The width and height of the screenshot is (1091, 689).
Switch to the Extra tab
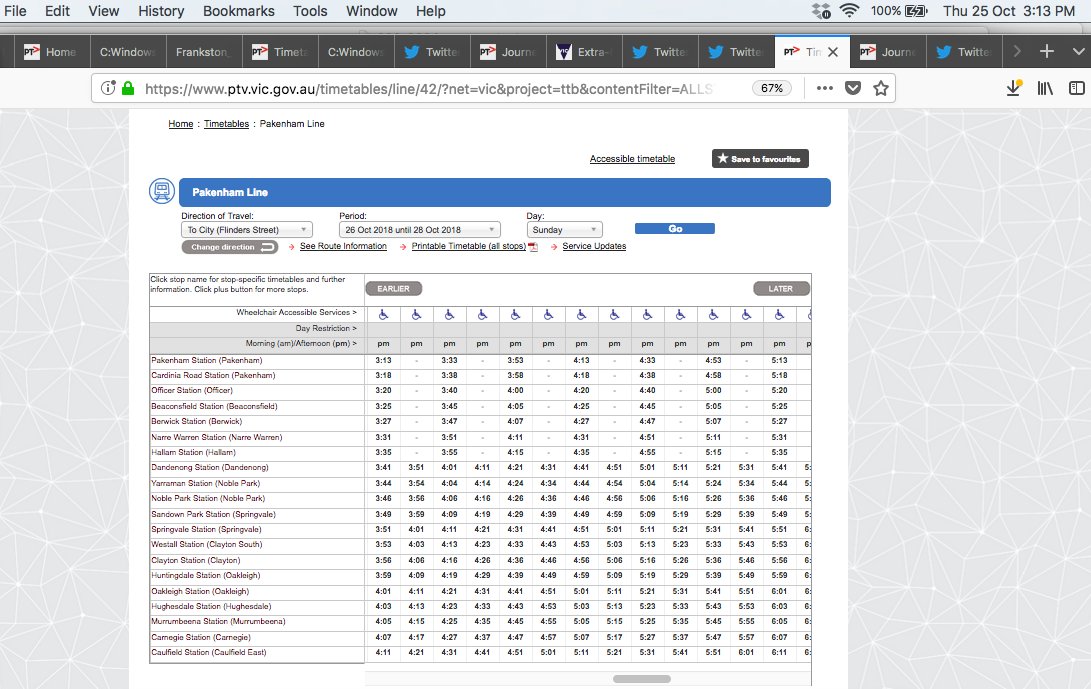[584, 52]
